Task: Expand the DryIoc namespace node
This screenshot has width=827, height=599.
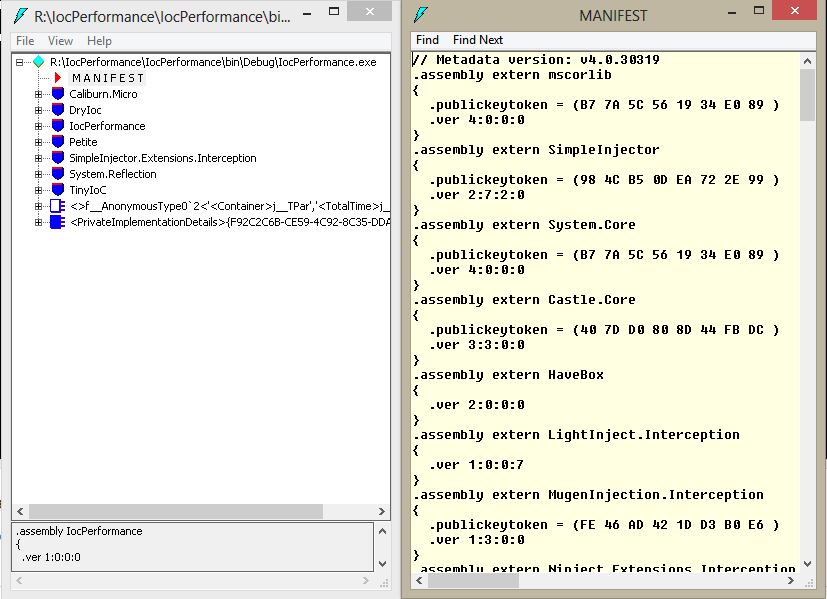Action: [39, 110]
